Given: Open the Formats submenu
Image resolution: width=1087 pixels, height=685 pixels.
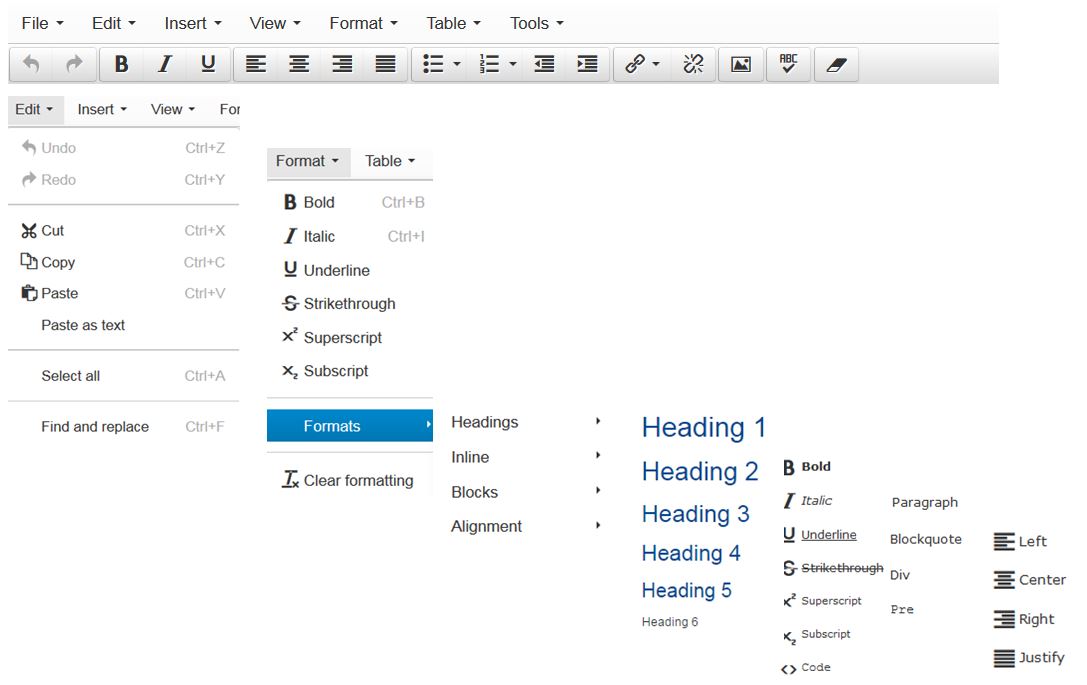Looking at the screenshot, I should click(x=350, y=426).
